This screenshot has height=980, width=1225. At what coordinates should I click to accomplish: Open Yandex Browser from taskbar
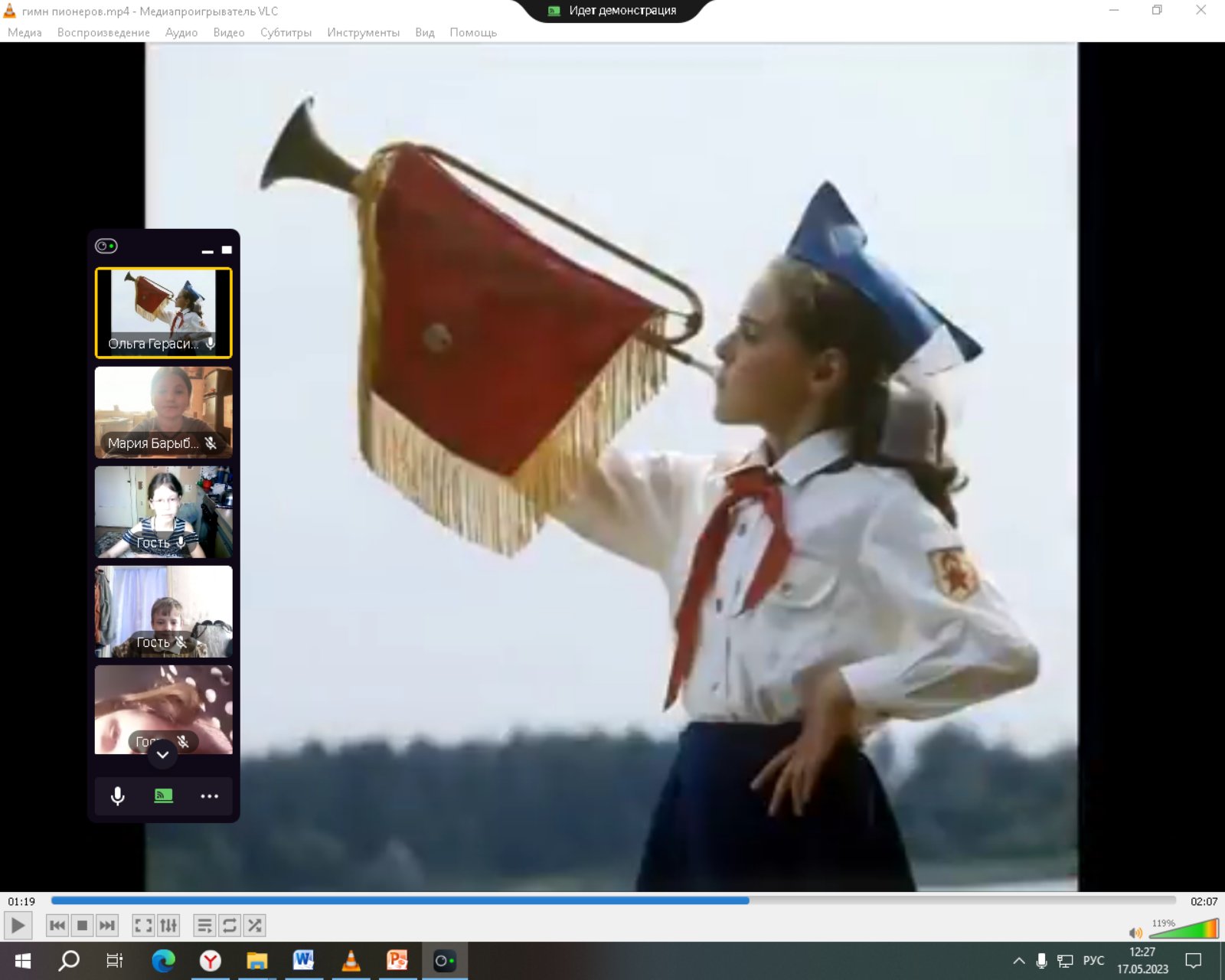(210, 961)
